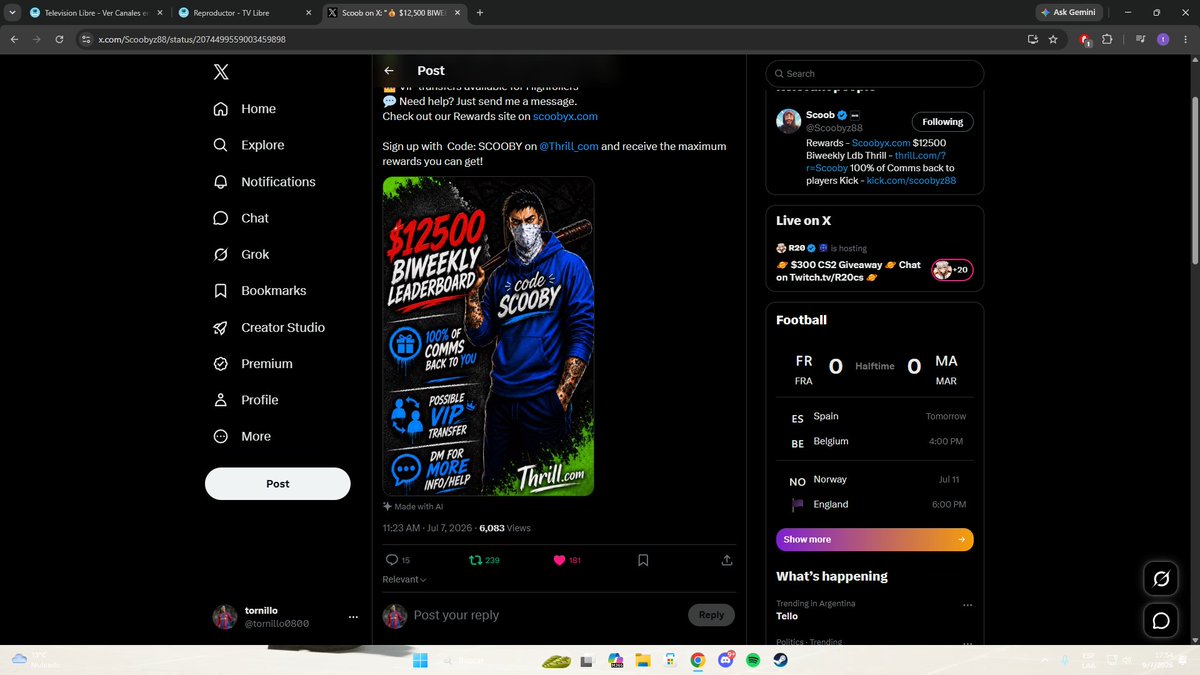Open the scoobyx.com link in post
This screenshot has height=675, width=1200.
point(565,117)
